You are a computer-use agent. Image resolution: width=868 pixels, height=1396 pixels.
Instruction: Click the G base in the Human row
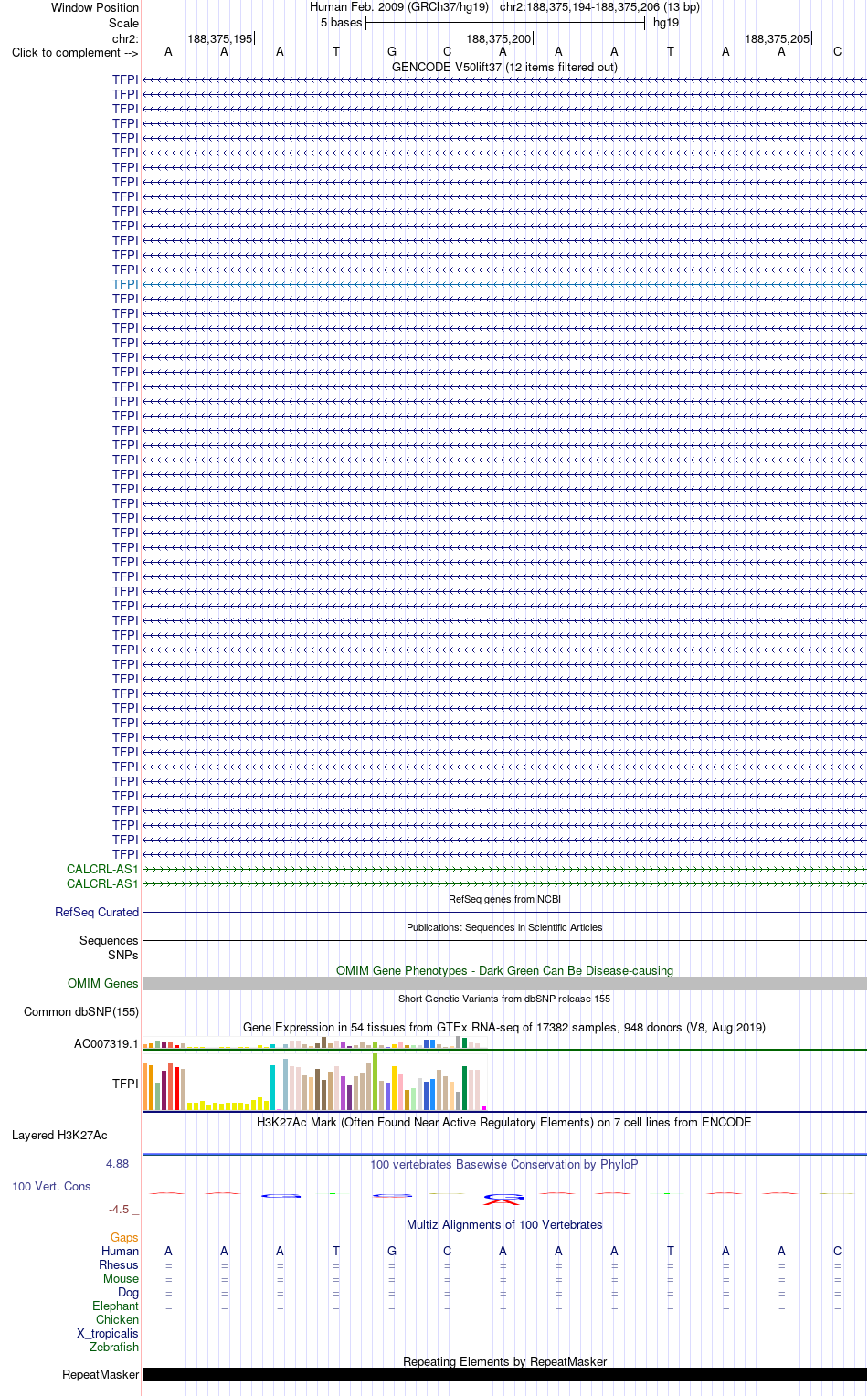tap(392, 1251)
